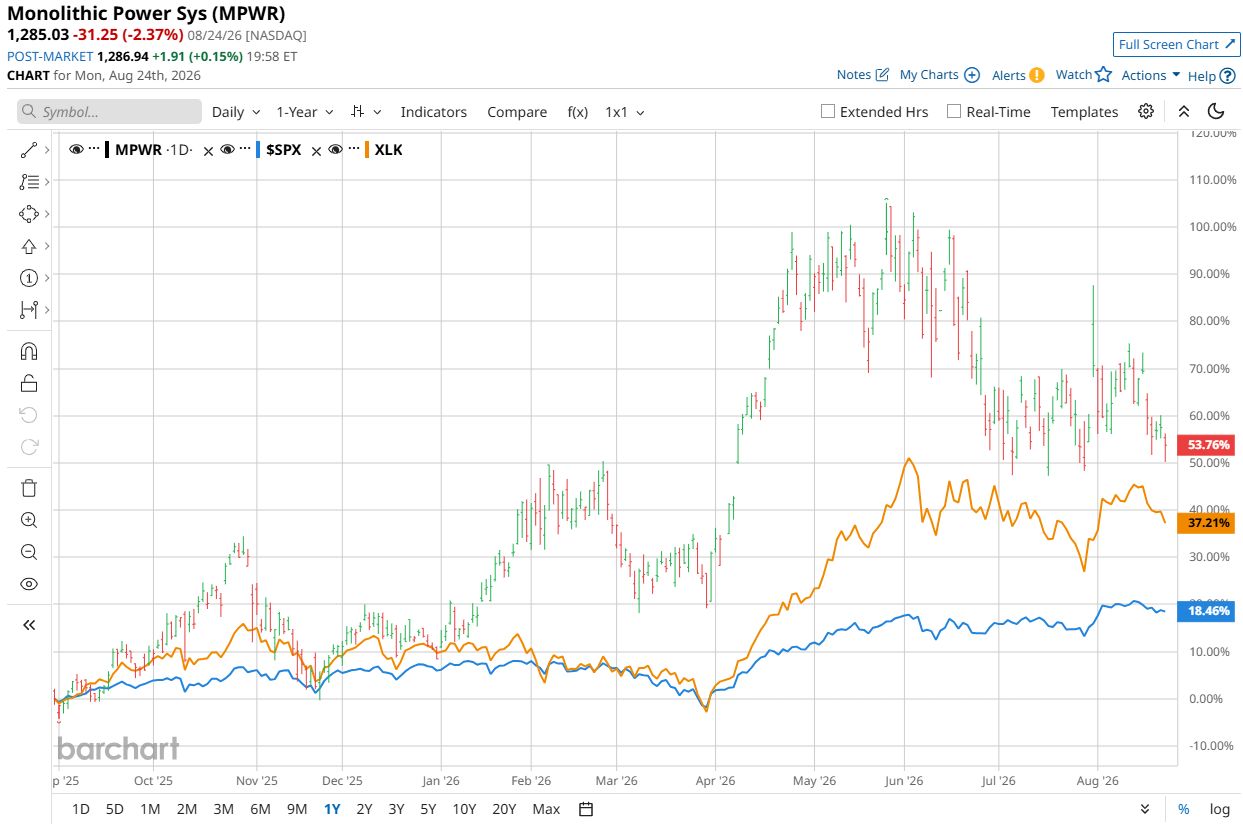Click the MPWR black color swatch
The width and height of the screenshot is (1243, 832).
(x=107, y=150)
